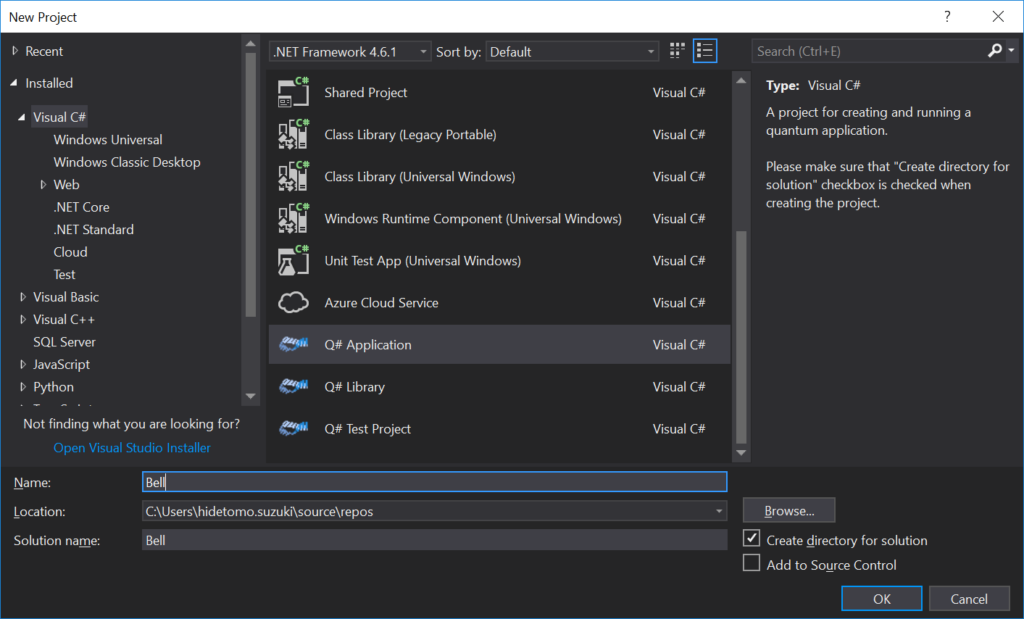Viewport: 1024px width, 619px height.
Task: Click the Cancel button
Action: (x=969, y=598)
